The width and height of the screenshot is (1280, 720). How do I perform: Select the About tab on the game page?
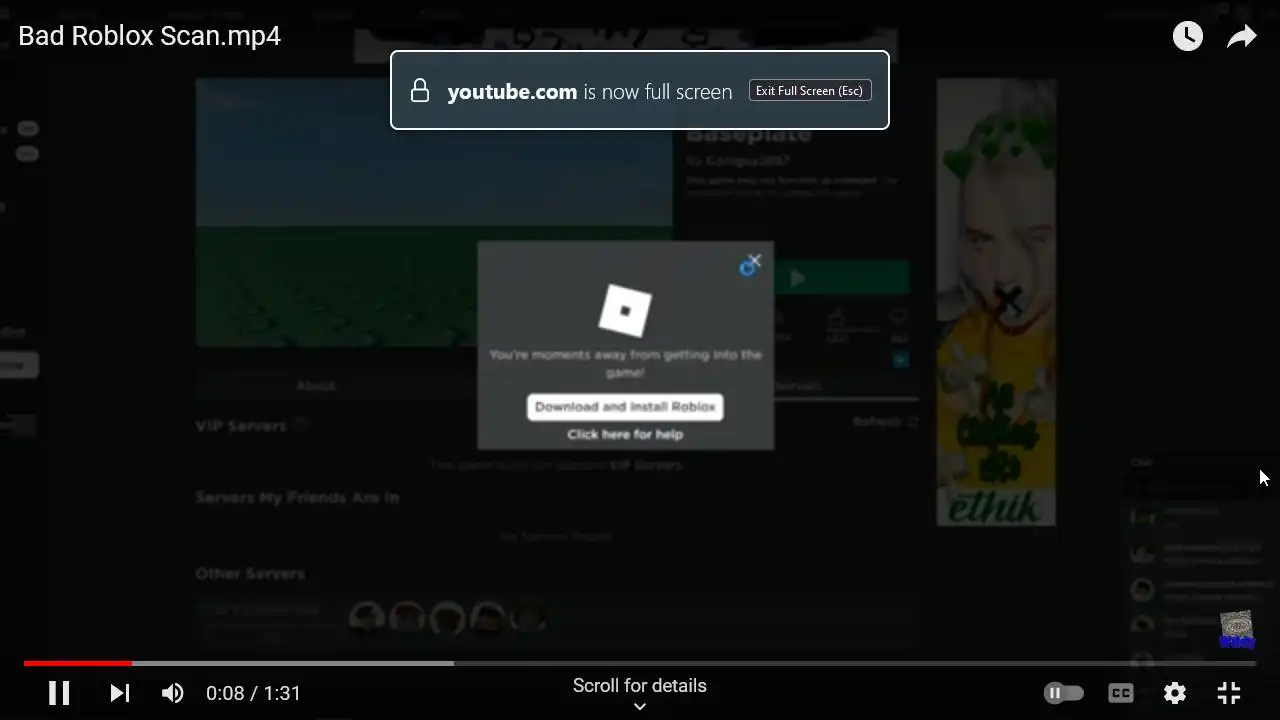click(x=316, y=385)
